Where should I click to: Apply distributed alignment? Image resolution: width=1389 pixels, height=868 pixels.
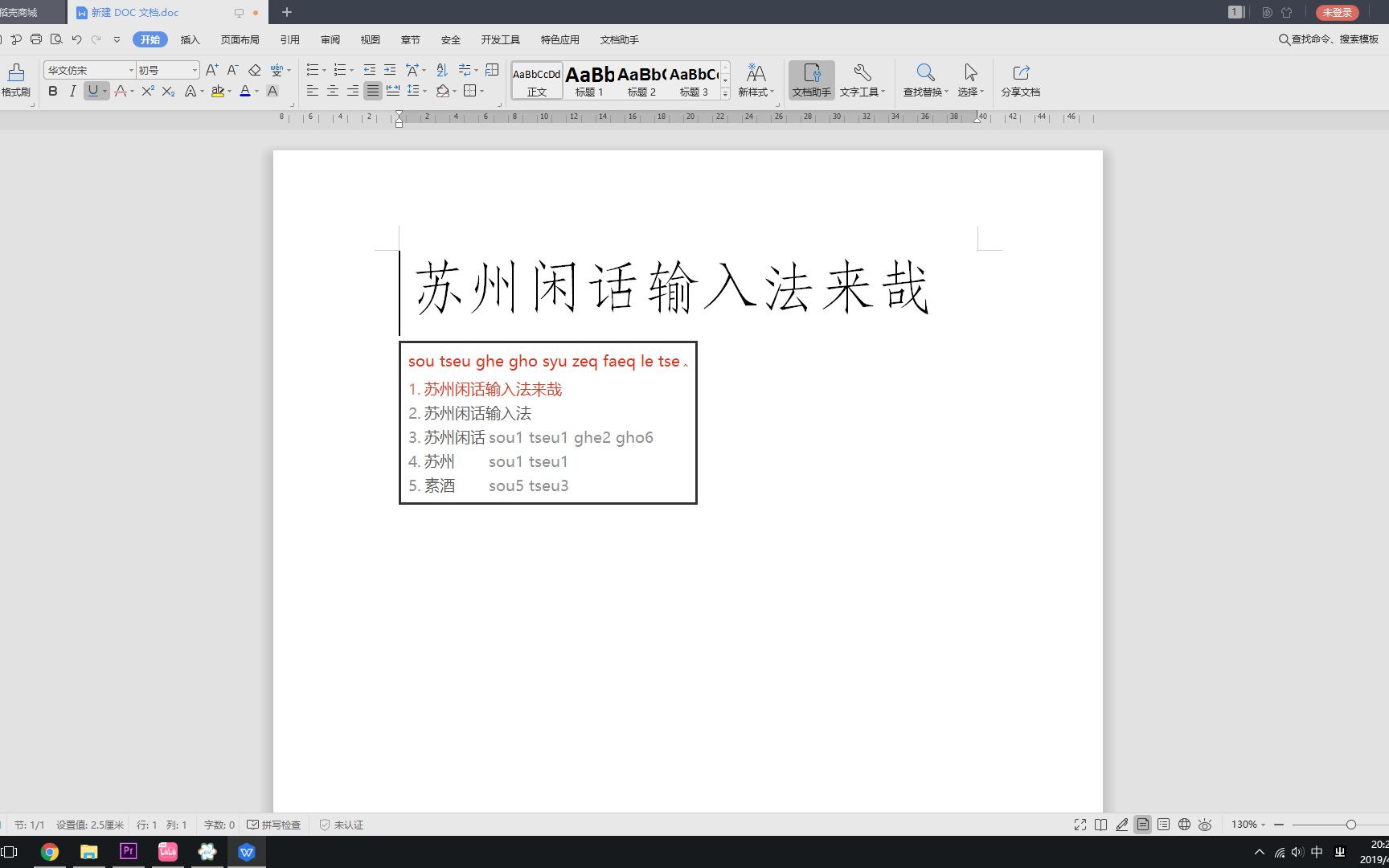[x=393, y=91]
